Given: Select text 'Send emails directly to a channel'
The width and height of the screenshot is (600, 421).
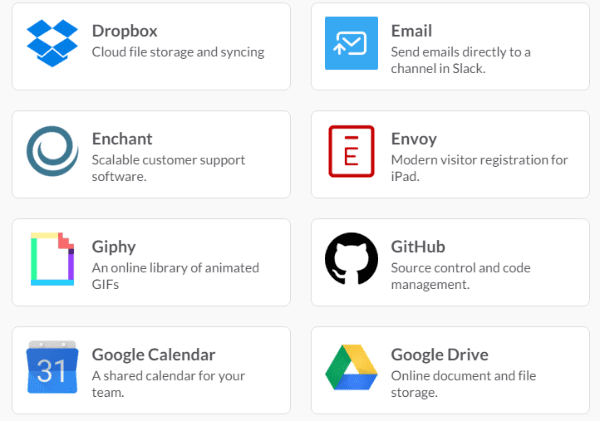Looking at the screenshot, I should click(x=461, y=60).
